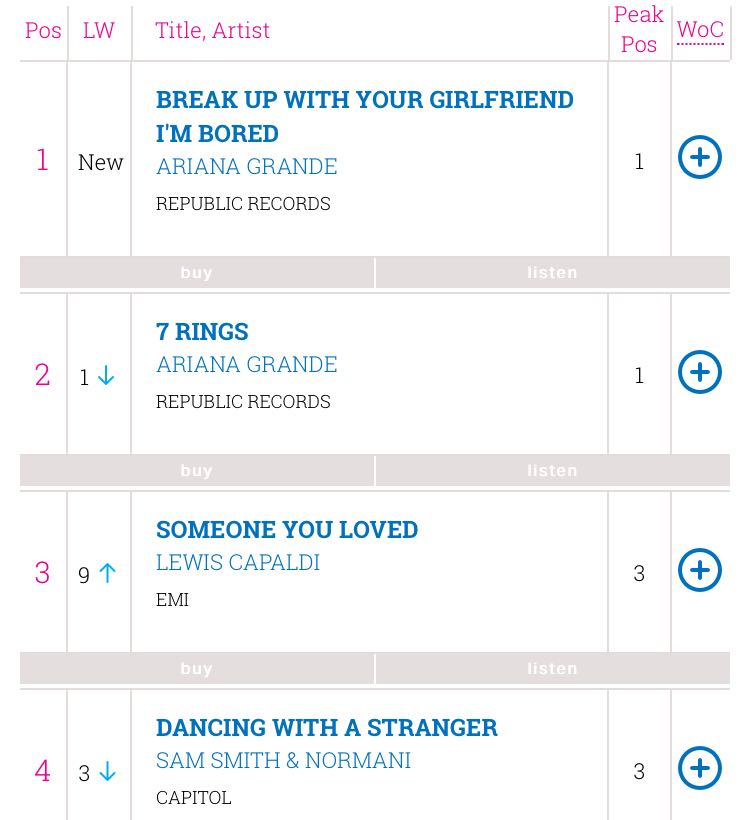Open Ariana Grande link under 7 Rings
Viewport: 750px width, 820px height.
pos(246,364)
